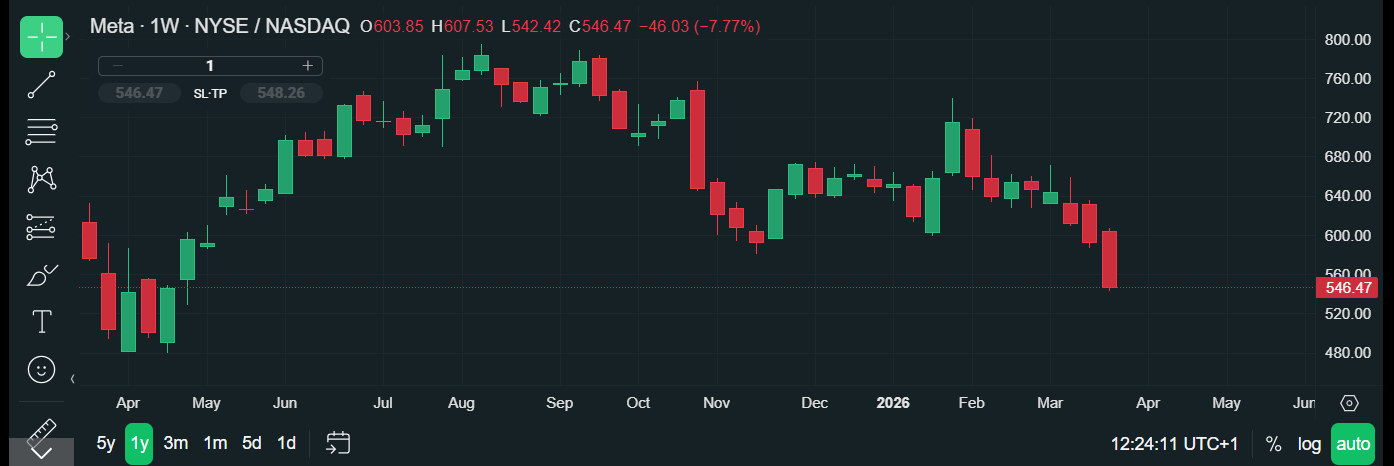Switch to the 5y time range
Screen dimensions: 1394x466
(x=105, y=444)
